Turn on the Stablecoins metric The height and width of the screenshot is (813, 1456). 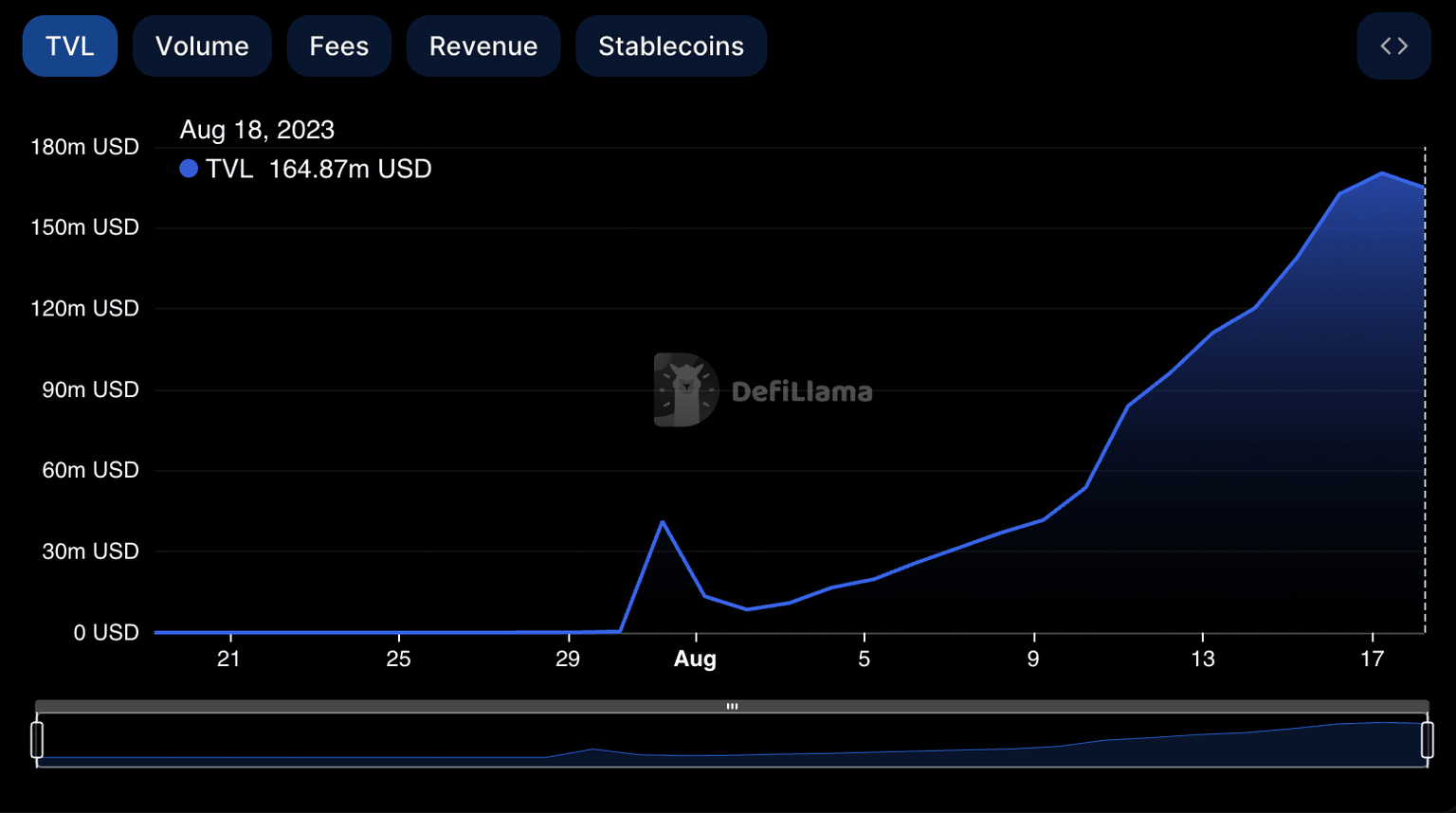tap(671, 46)
